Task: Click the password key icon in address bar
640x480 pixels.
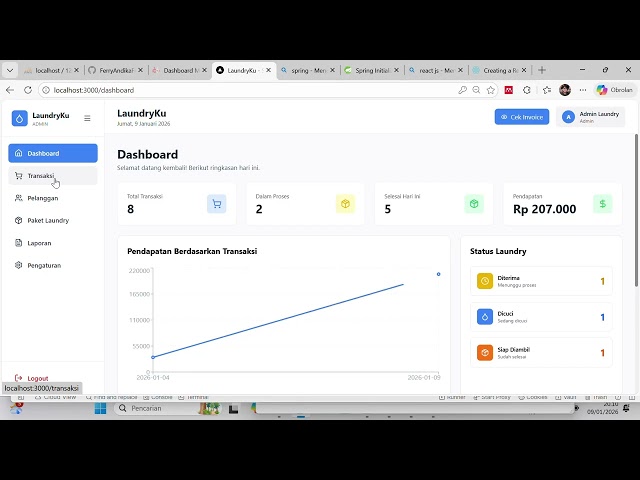Action: click(462, 90)
